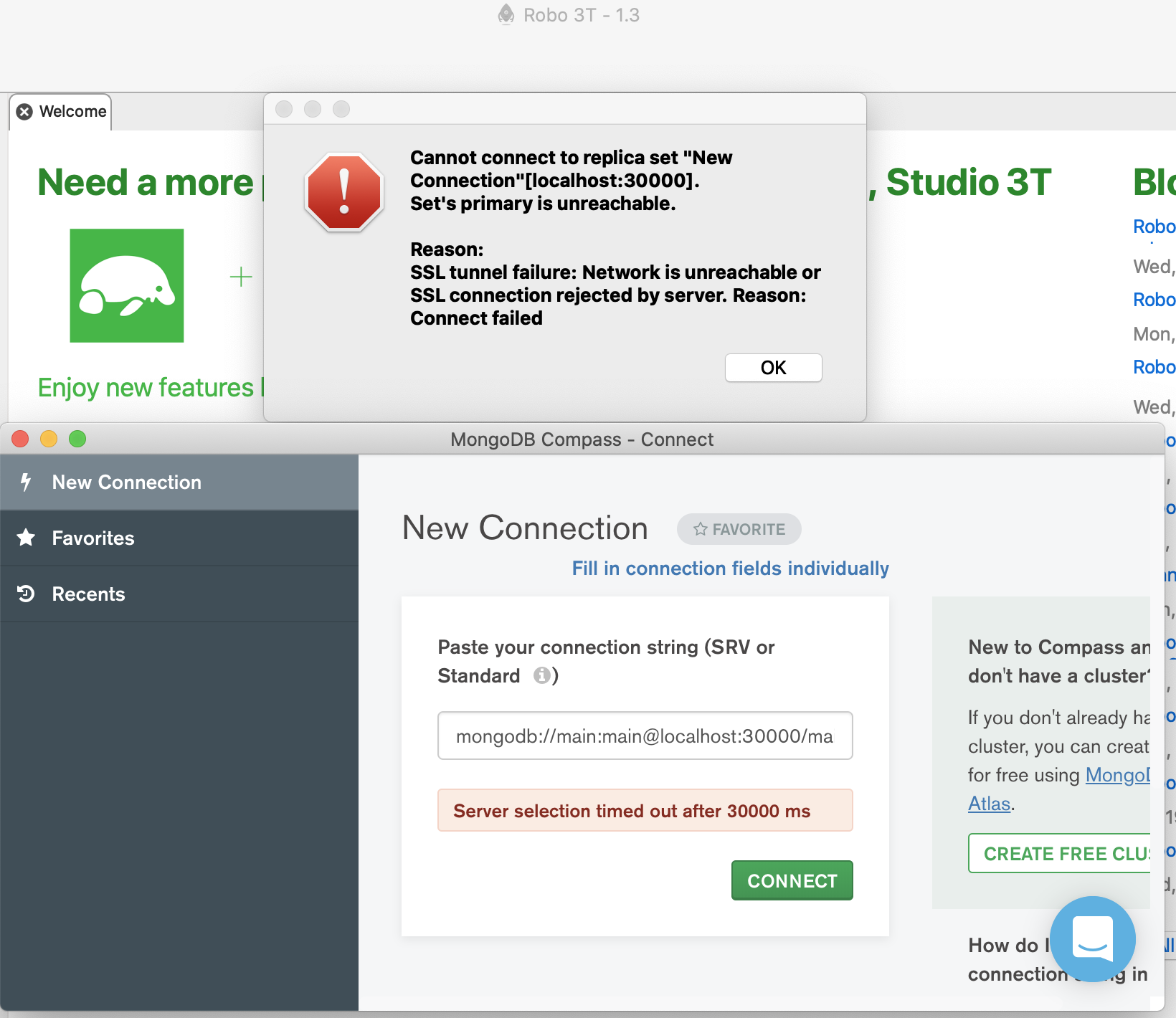Image resolution: width=1176 pixels, height=1018 pixels.
Task: Click the lightning bolt New Connection icon
Action: point(26,482)
